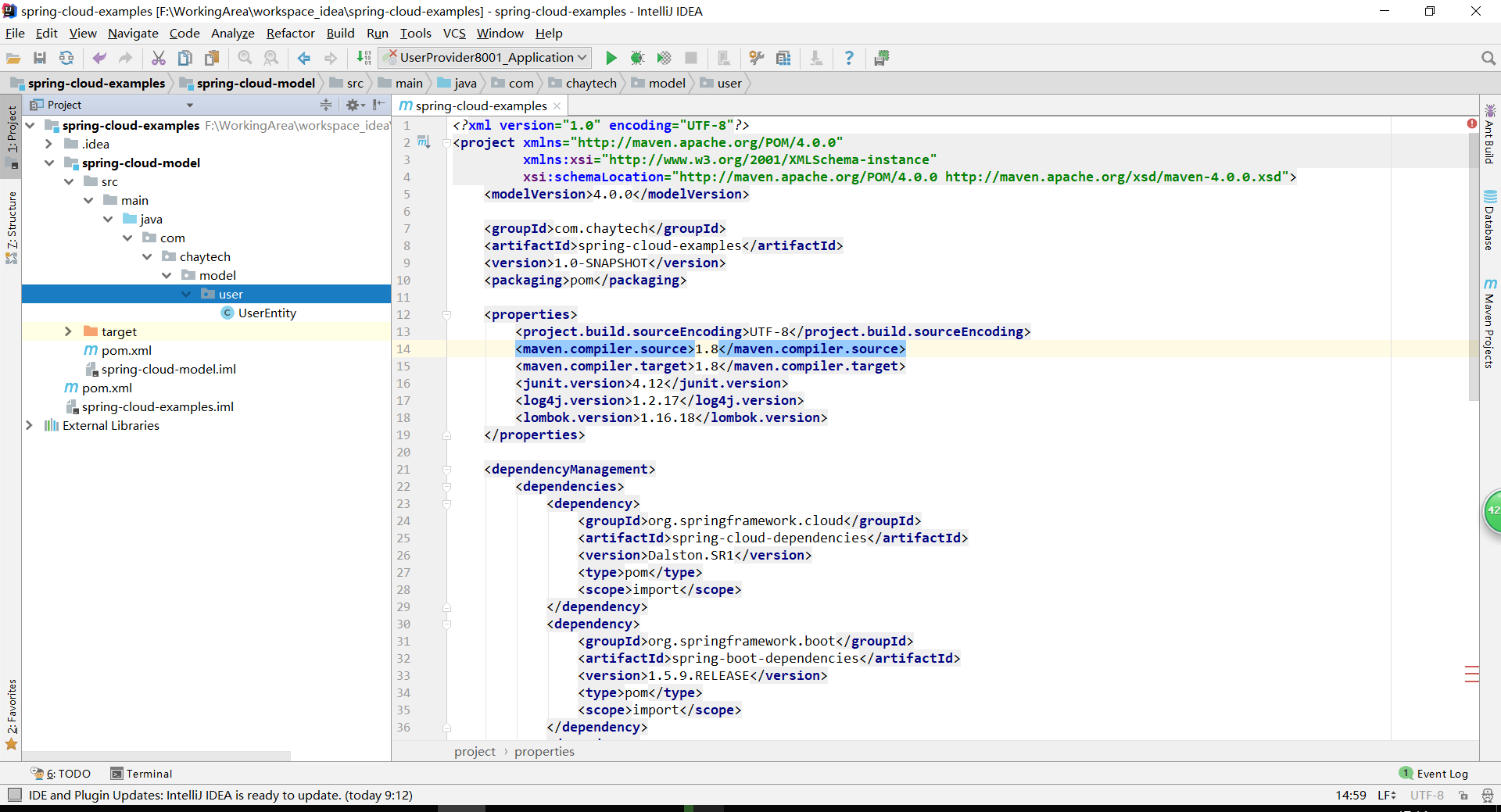The width and height of the screenshot is (1501, 812).
Task: Click the red error indicator above the scrollbar
Action: [x=1472, y=123]
